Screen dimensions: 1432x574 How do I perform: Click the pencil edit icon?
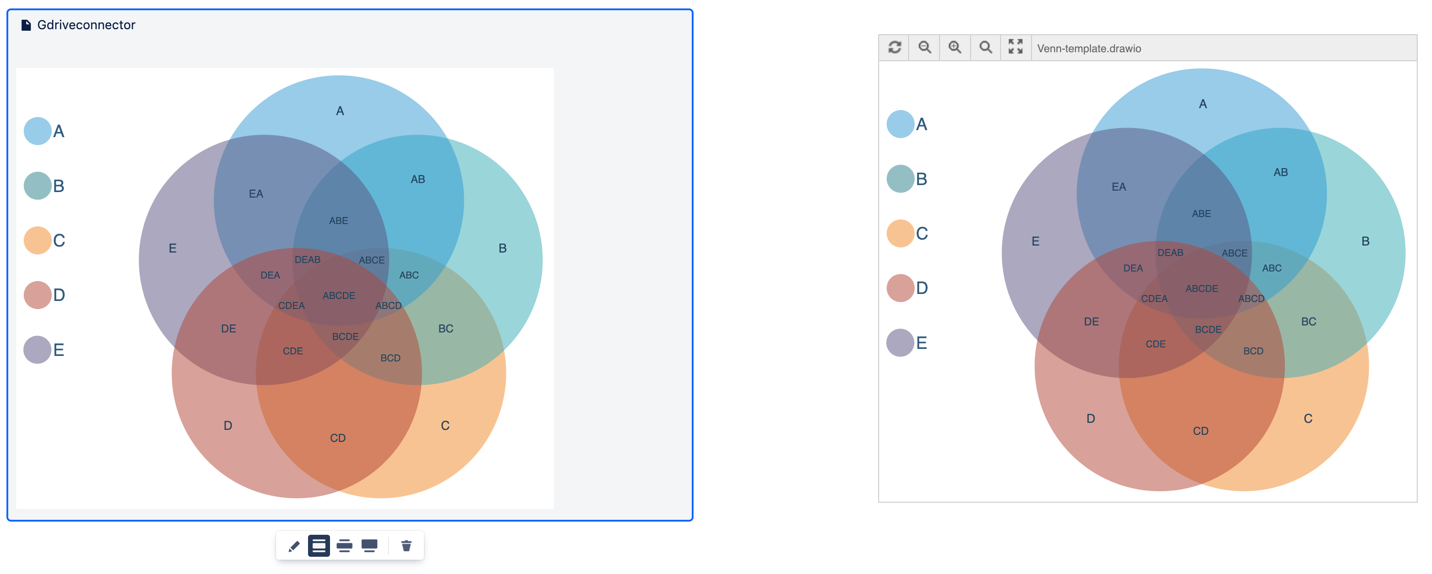tap(294, 546)
